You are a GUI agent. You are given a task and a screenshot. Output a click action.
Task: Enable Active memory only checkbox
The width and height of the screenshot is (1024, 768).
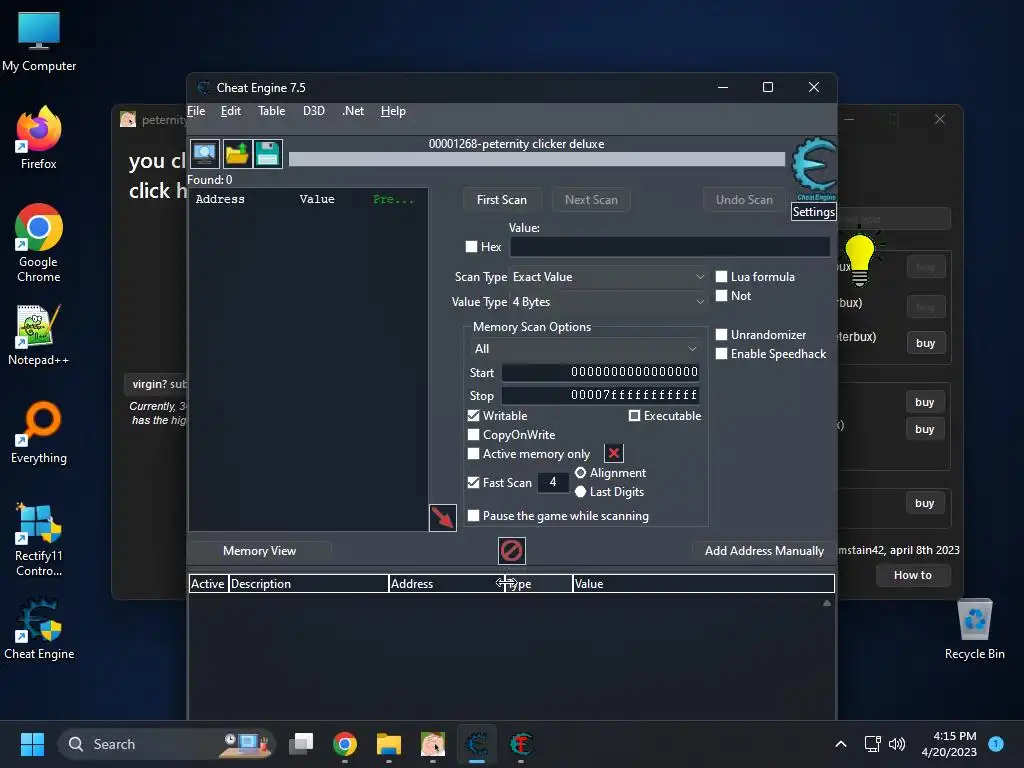[x=473, y=454]
